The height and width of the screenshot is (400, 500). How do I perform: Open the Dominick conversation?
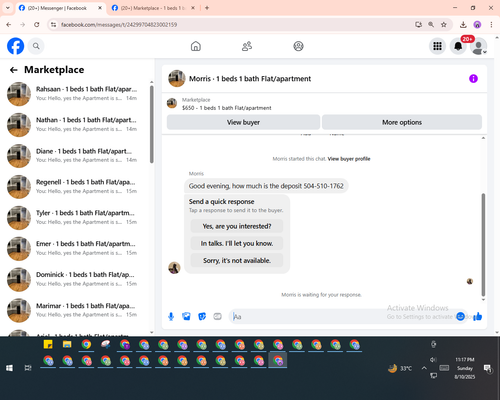77,279
